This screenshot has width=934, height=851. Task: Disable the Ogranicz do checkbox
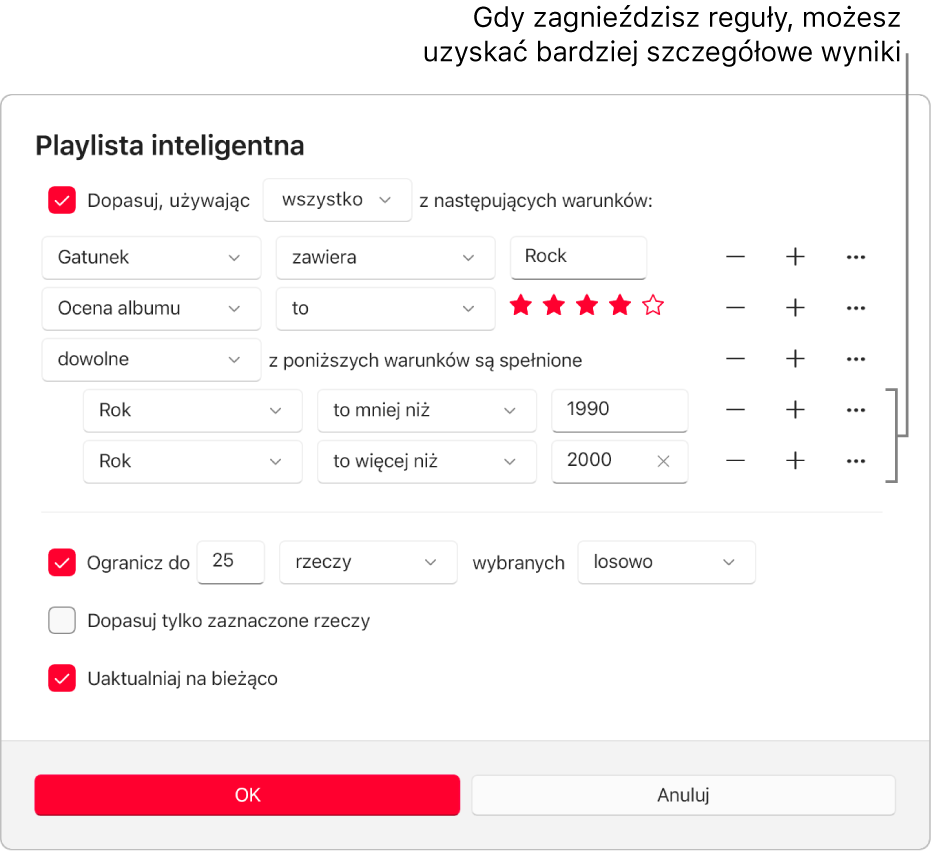click(x=62, y=562)
